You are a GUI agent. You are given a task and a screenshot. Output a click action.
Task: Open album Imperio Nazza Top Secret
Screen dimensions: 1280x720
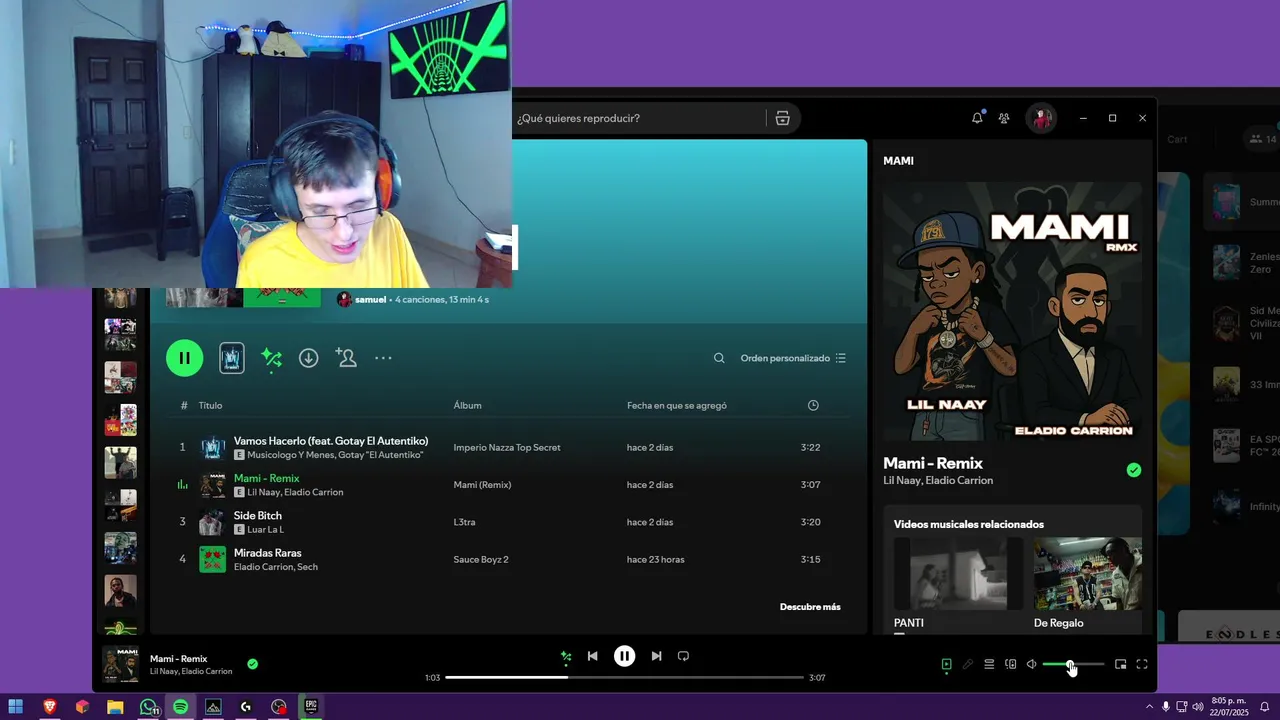coord(507,447)
